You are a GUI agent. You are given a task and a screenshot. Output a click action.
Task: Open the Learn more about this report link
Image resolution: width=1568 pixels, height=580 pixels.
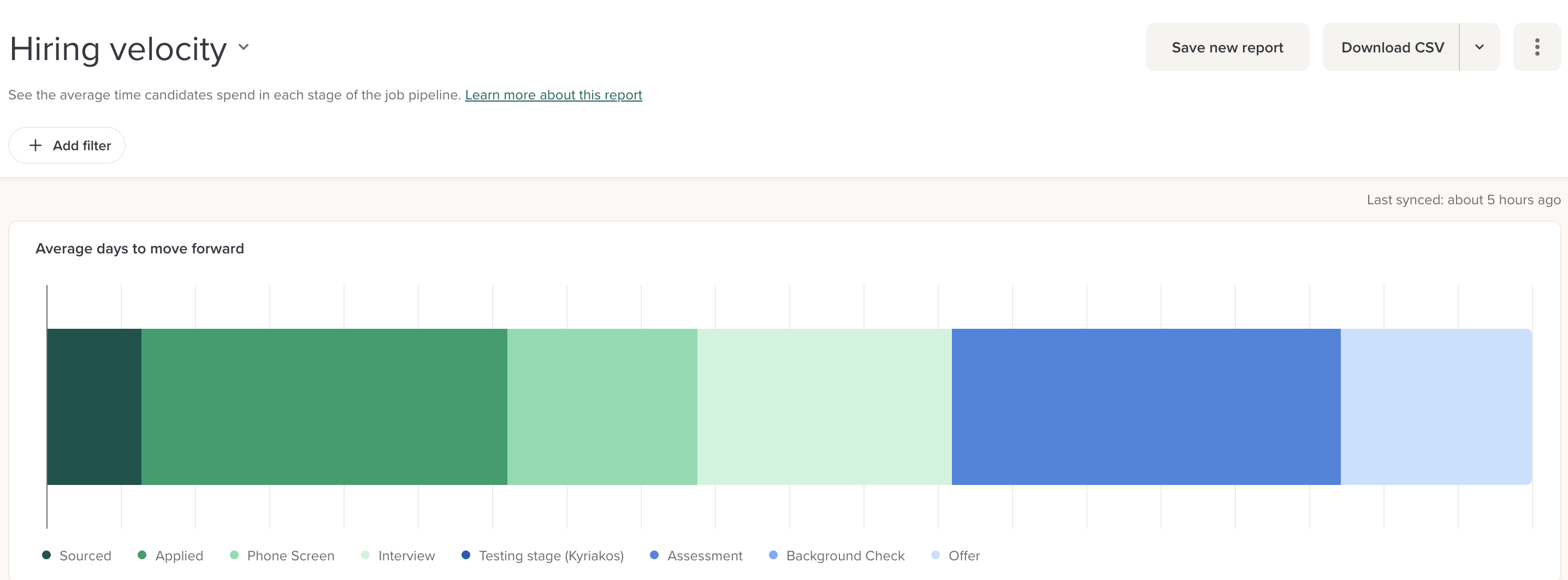tap(553, 95)
